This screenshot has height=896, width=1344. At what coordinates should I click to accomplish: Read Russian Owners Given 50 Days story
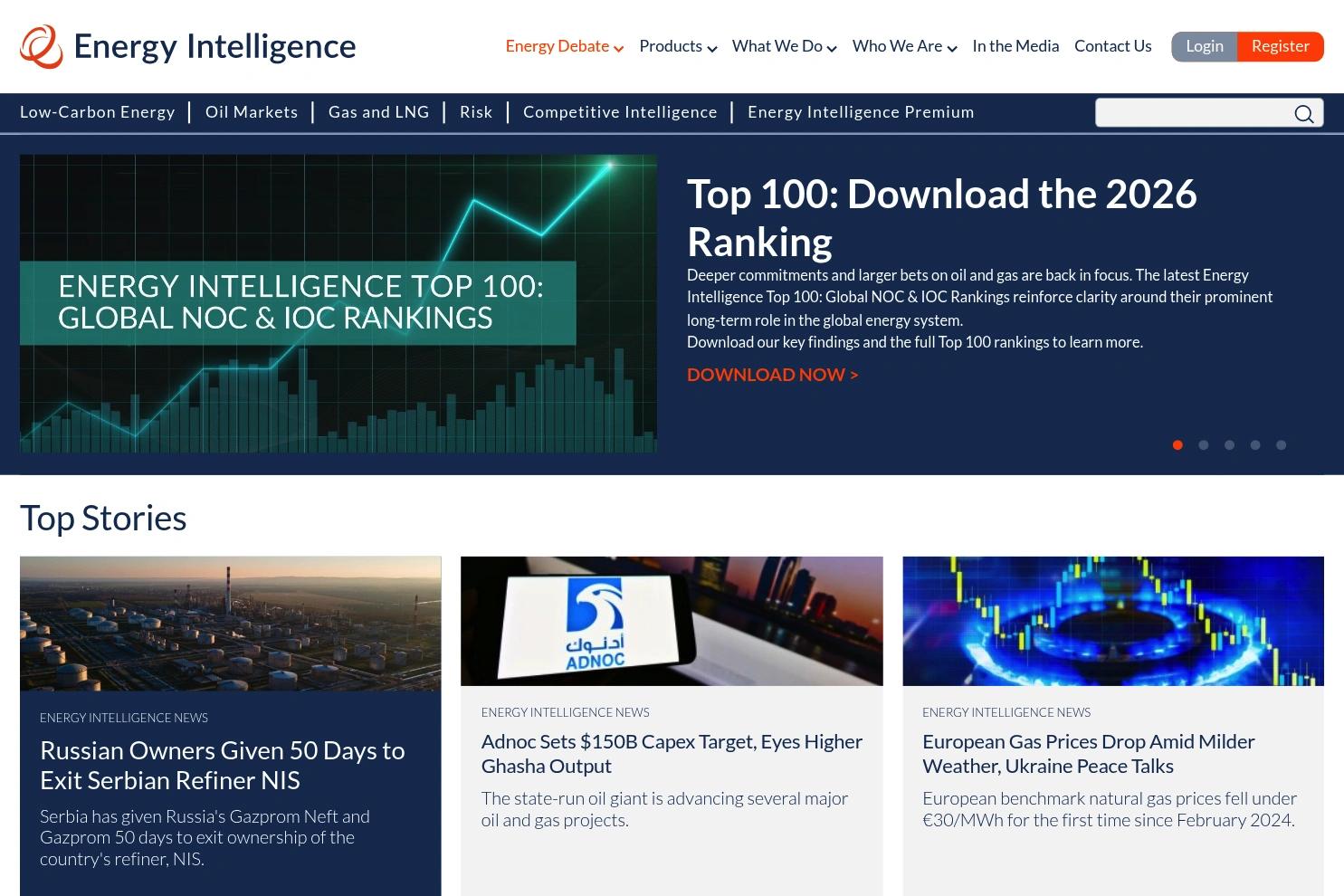point(223,765)
